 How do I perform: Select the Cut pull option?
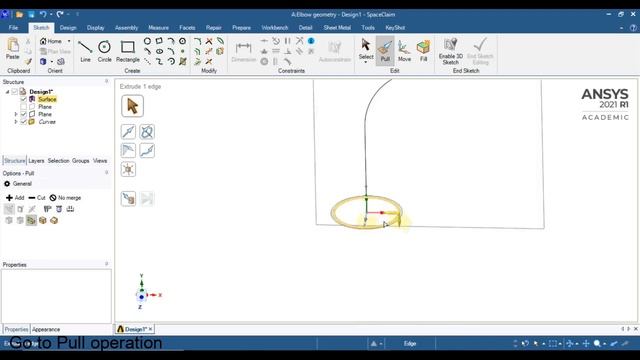pos(37,198)
